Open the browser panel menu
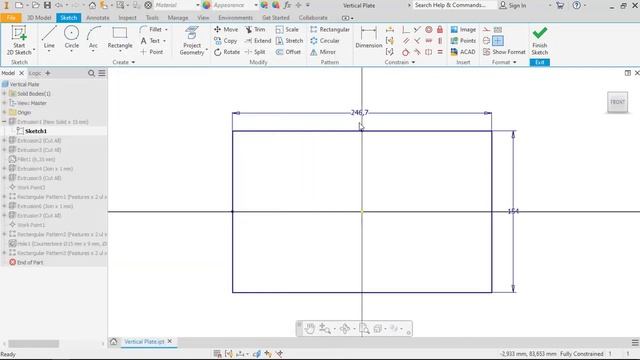 tap(102, 73)
